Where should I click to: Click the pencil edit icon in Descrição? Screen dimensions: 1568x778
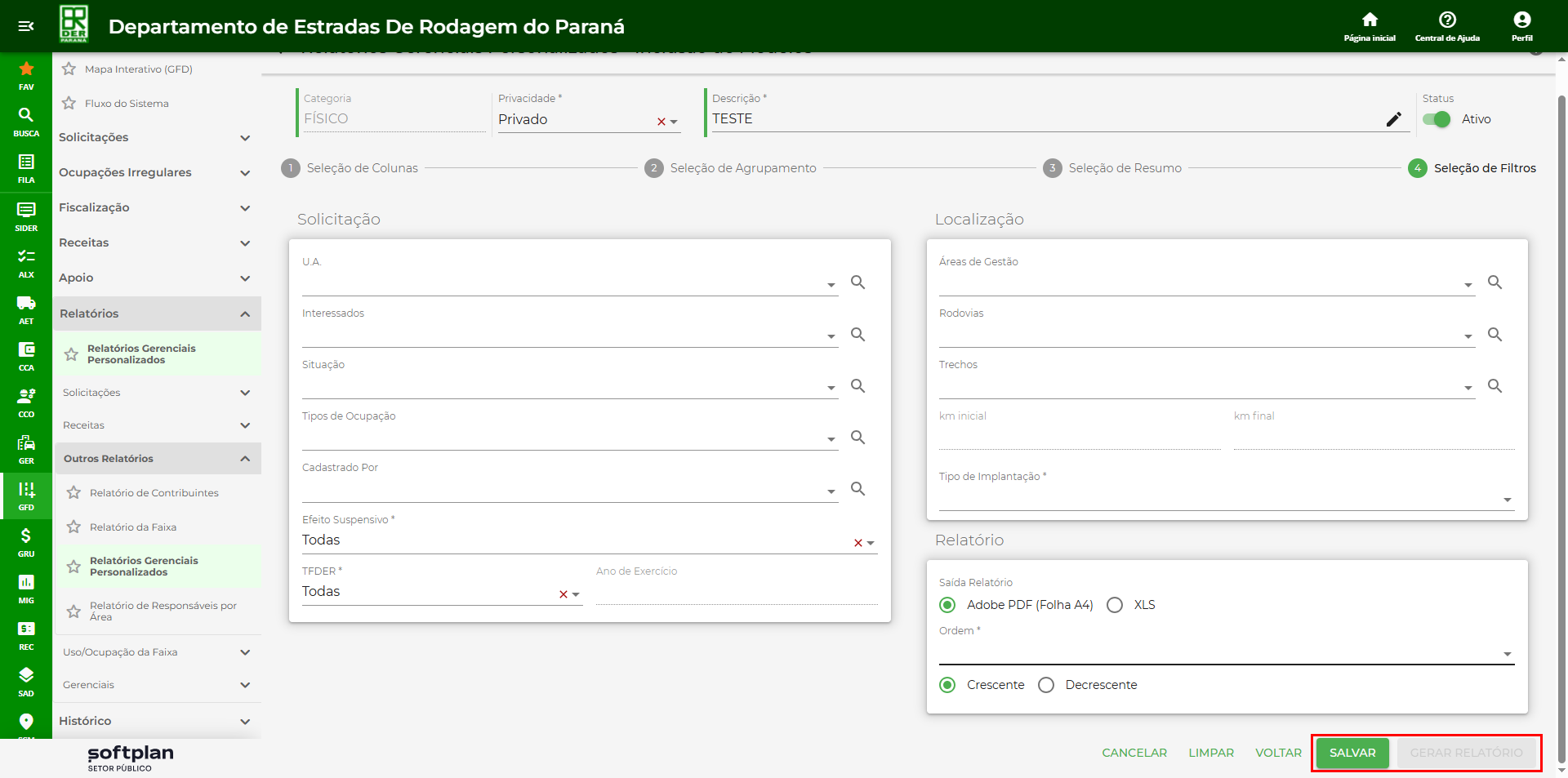(1393, 119)
